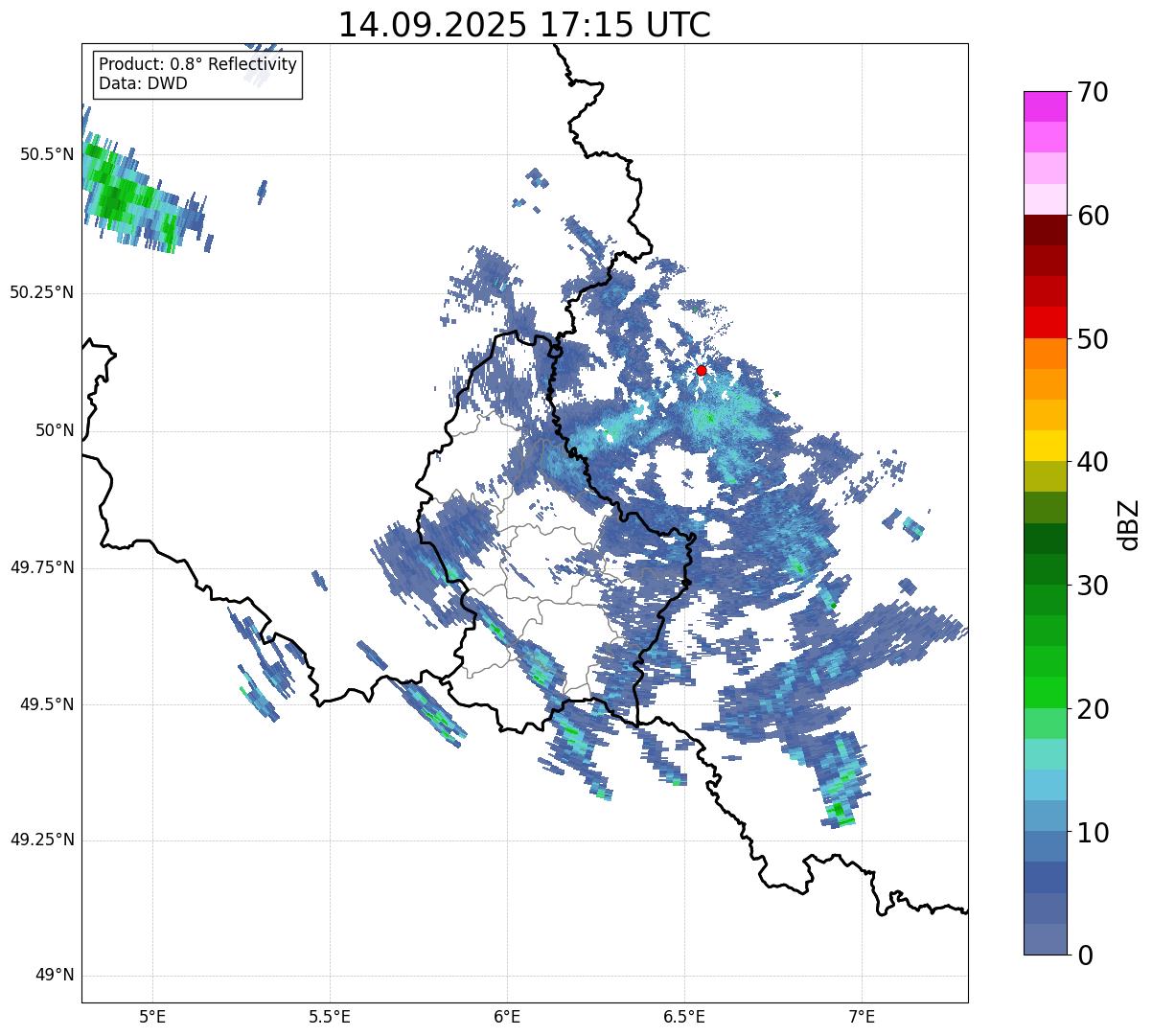
Task: Pick the light cyan colorbar swatch below 20
Action: coord(1045,754)
